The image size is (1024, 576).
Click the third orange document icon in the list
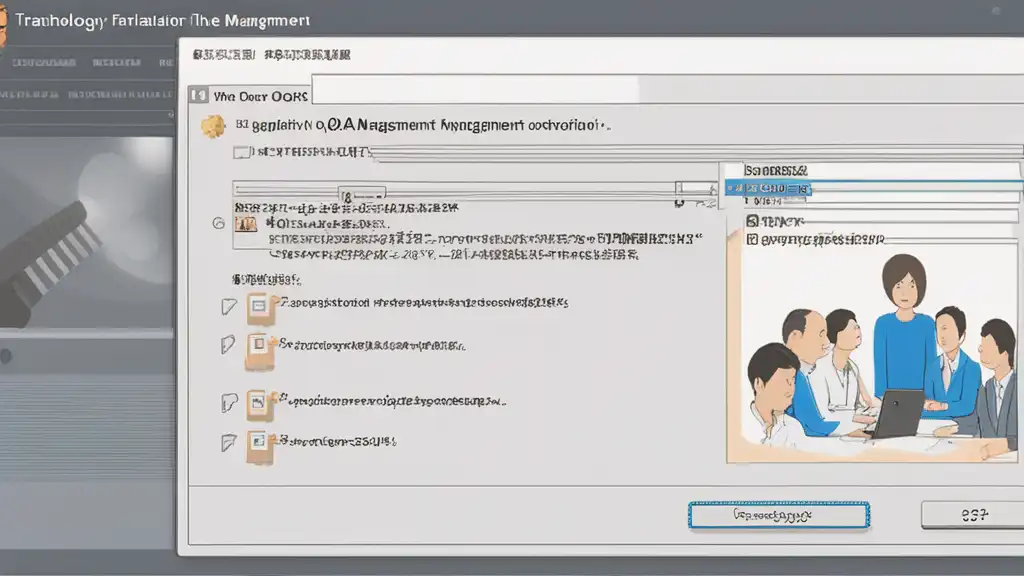click(x=260, y=405)
